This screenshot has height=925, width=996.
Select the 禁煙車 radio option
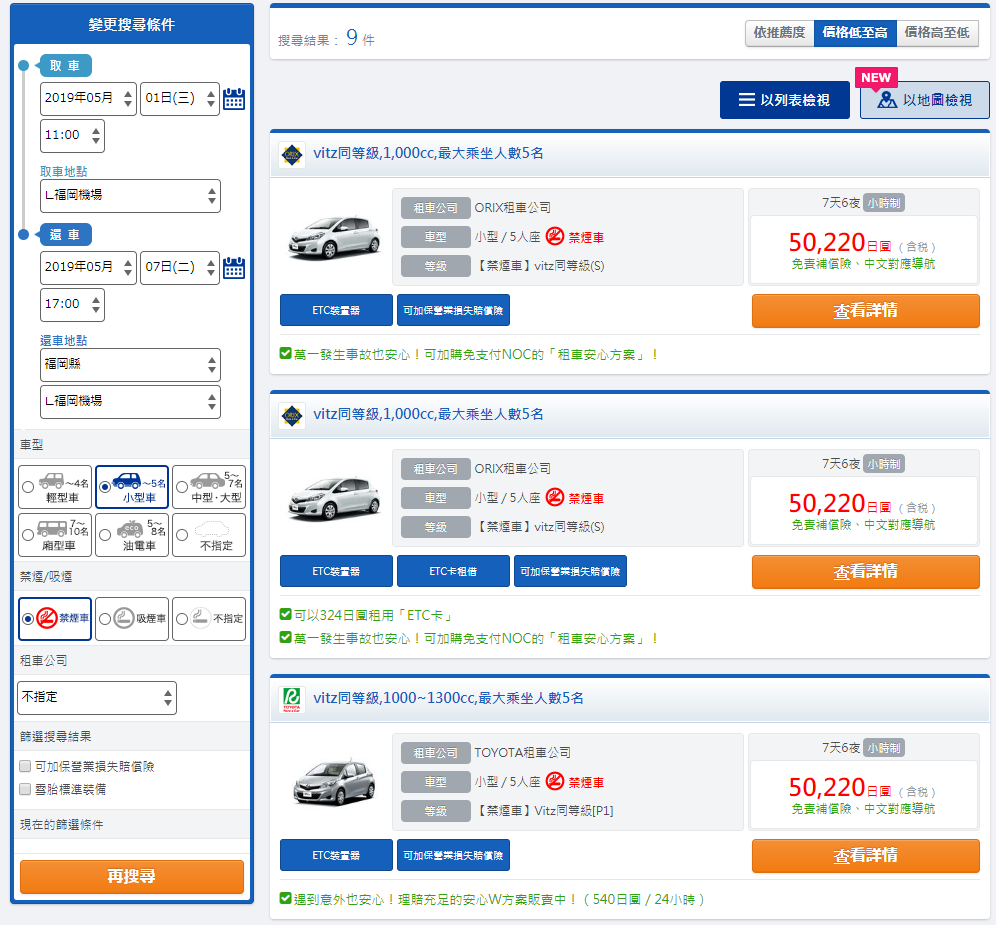point(28,619)
